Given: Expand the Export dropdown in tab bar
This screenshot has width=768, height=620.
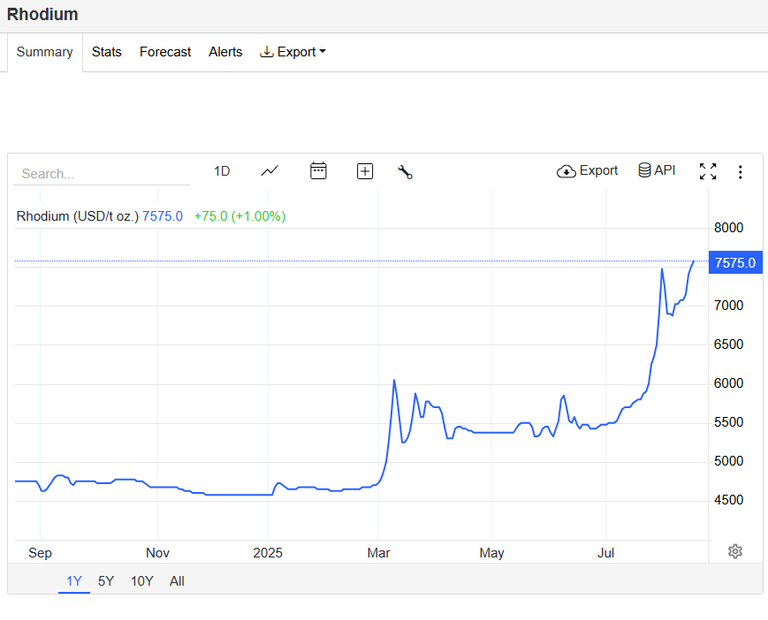Looking at the screenshot, I should (x=292, y=52).
